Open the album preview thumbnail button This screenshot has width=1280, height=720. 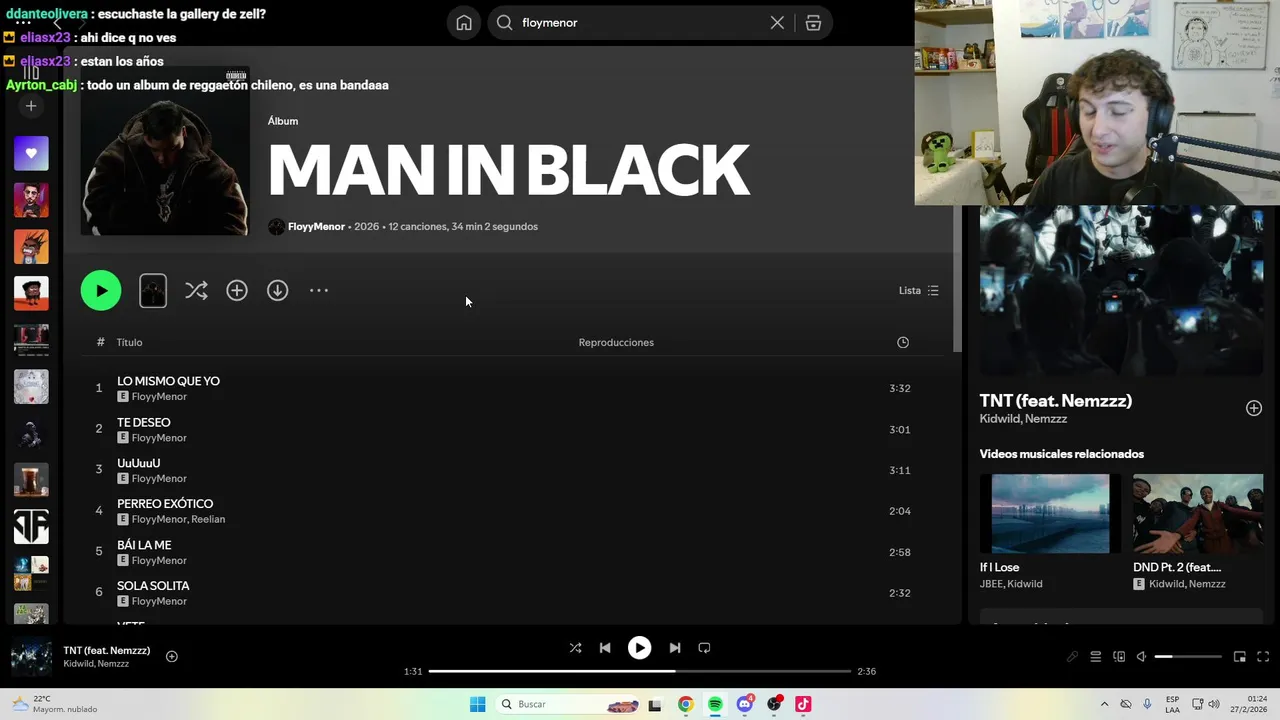pos(153,290)
